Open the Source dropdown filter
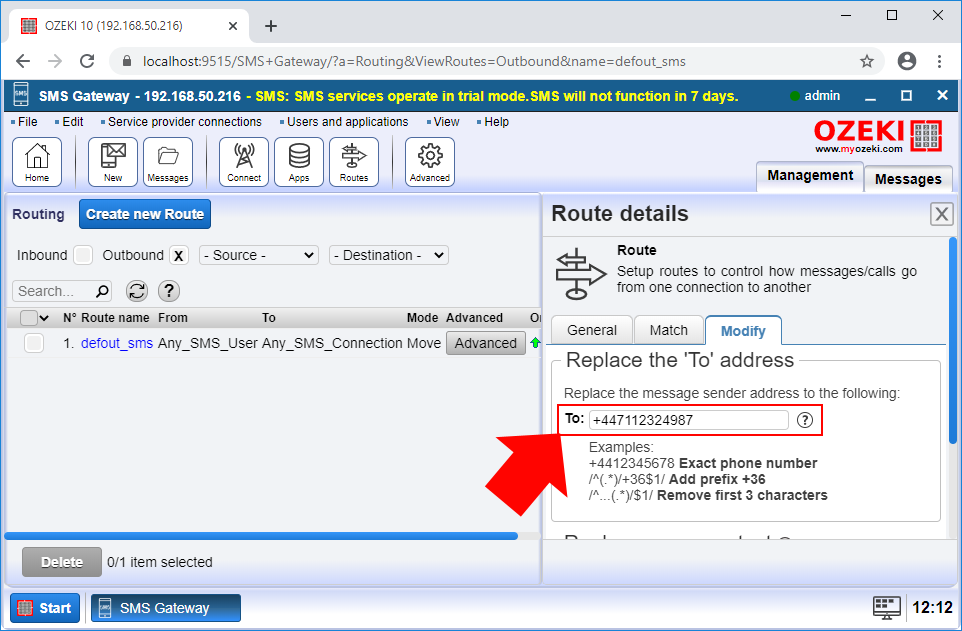This screenshot has height=631, width=962. [259, 255]
